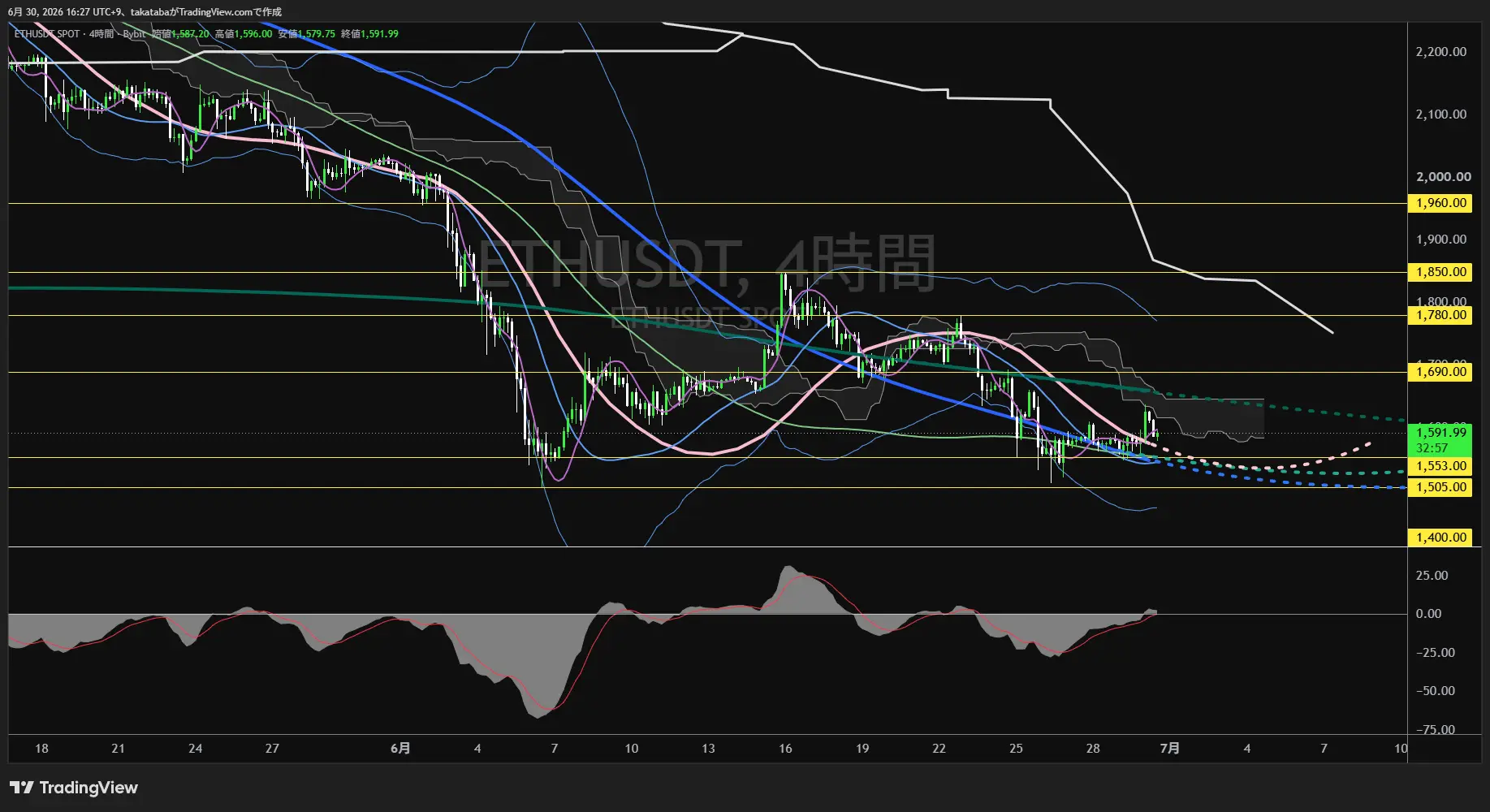Click date label 22 on time axis
1490x812 pixels.
(x=939, y=749)
